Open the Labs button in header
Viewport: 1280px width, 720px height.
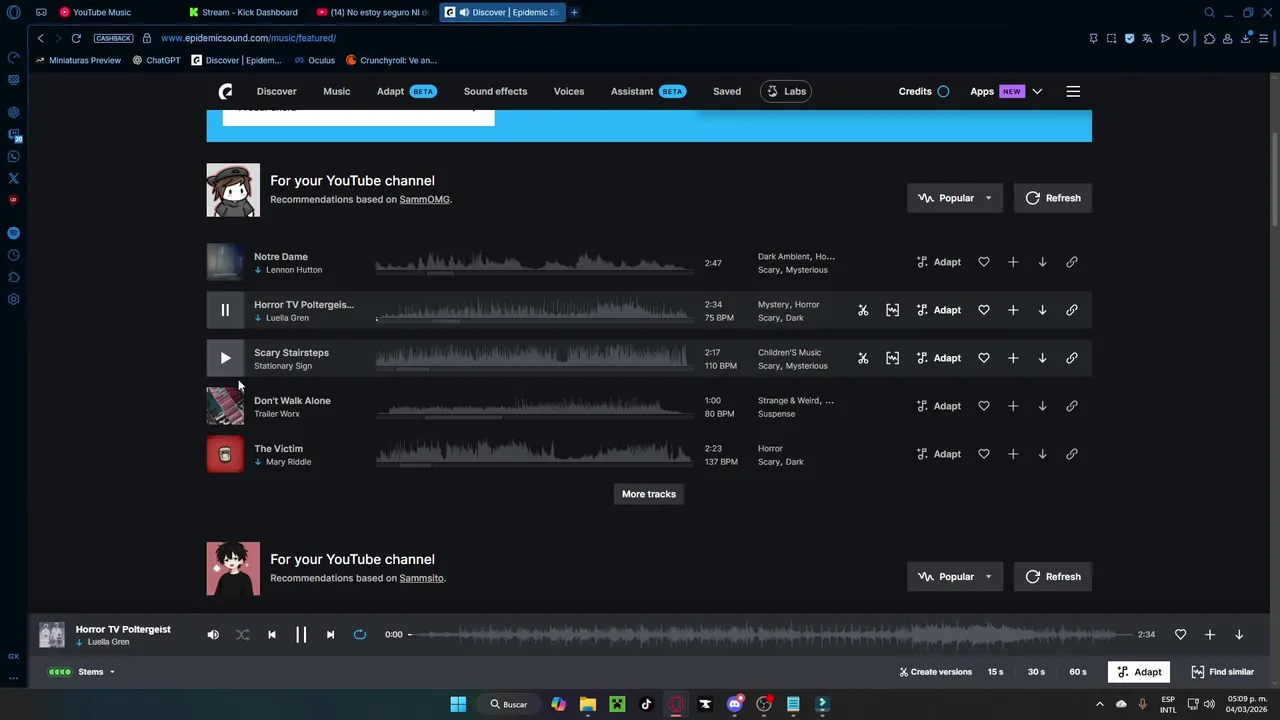tap(786, 91)
